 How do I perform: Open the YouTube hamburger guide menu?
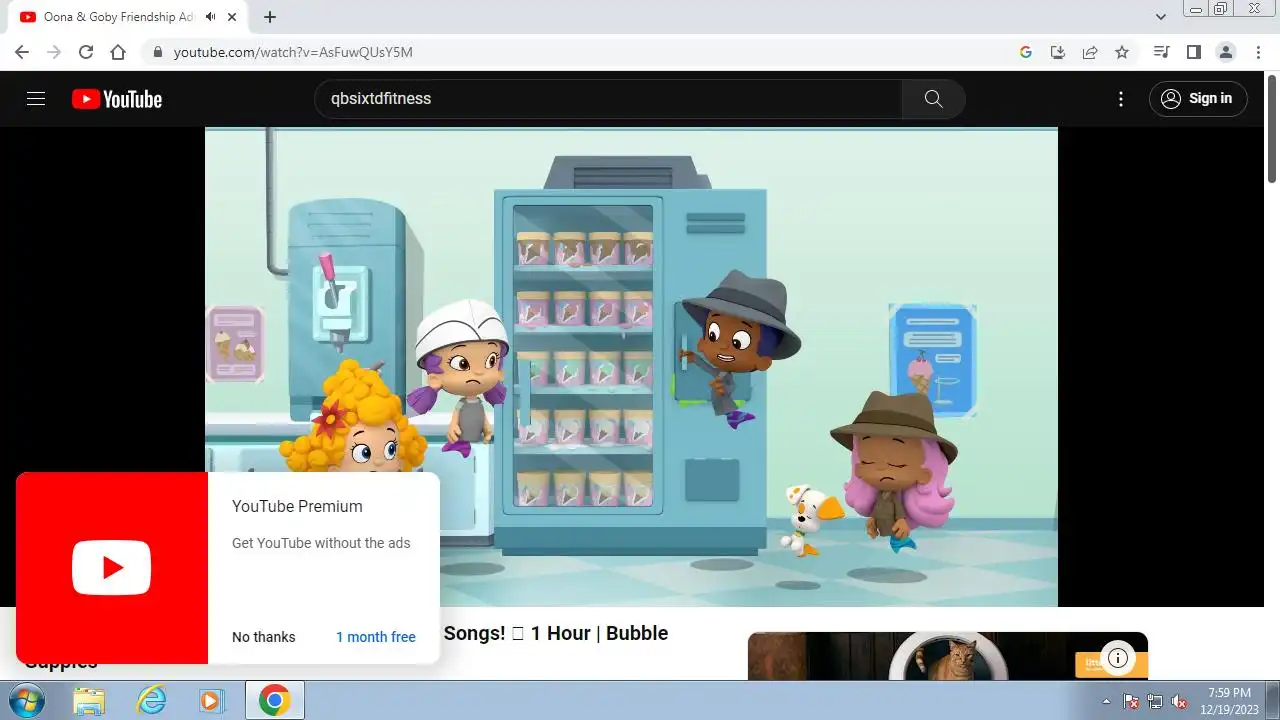[36, 99]
